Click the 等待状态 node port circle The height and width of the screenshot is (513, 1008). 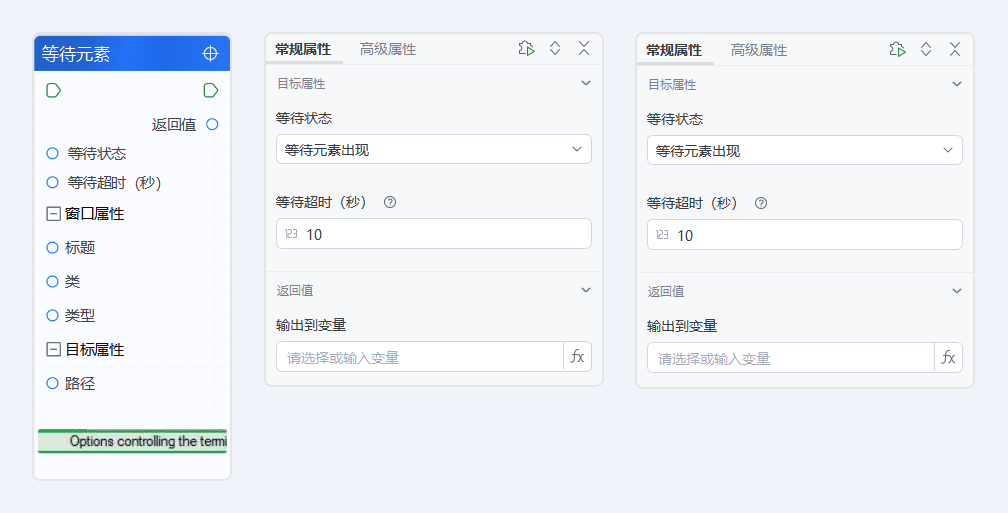pyautogui.click(x=53, y=154)
